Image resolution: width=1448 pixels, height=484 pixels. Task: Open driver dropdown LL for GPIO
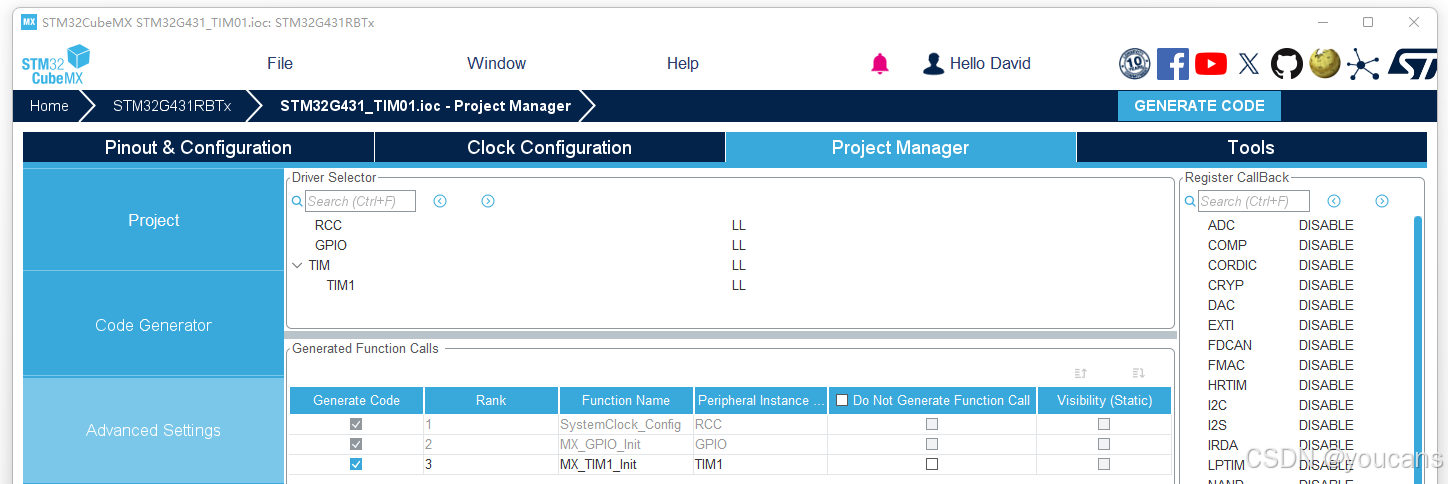click(x=739, y=245)
